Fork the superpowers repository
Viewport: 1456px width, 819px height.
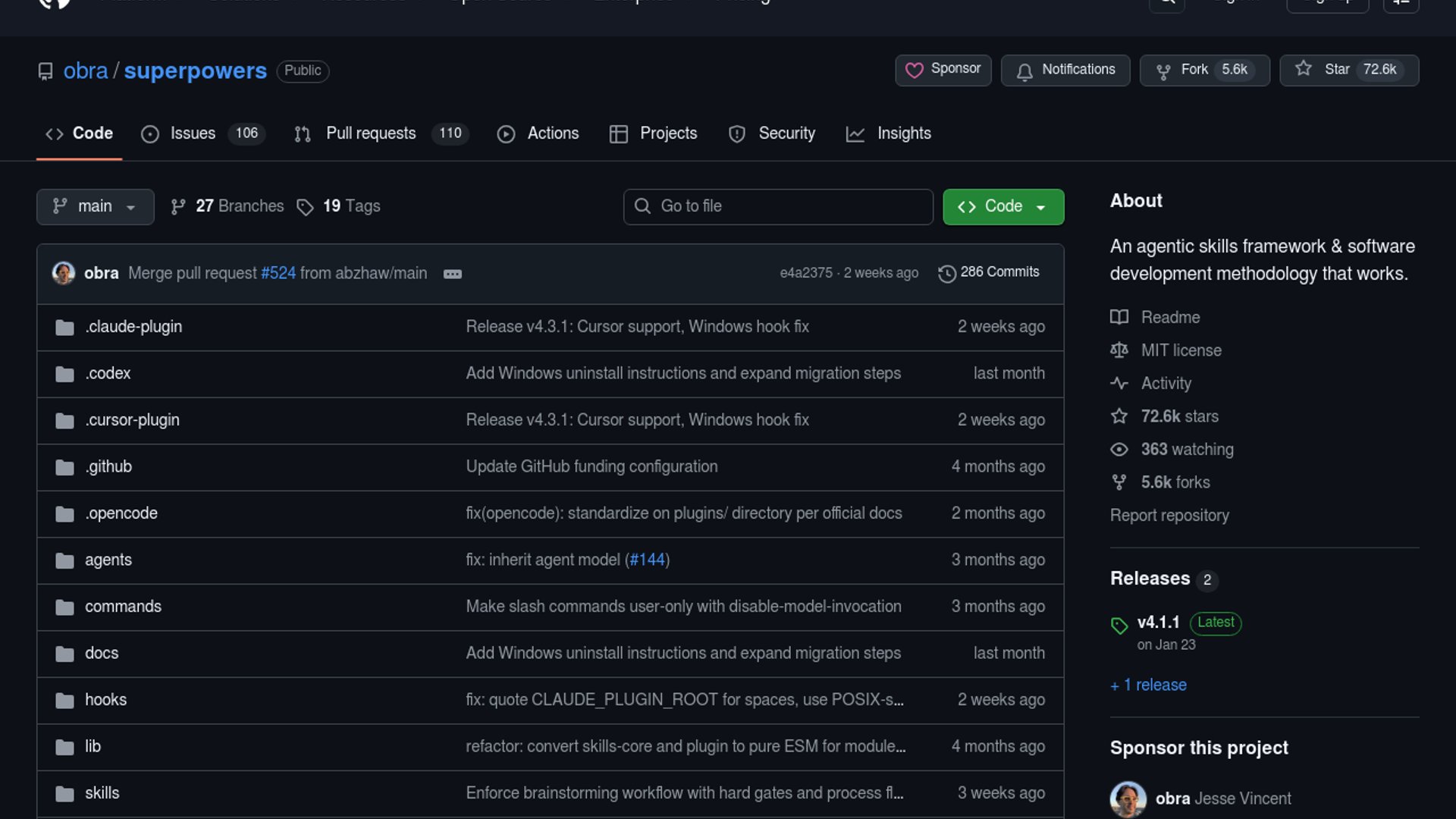pyautogui.click(x=1194, y=70)
